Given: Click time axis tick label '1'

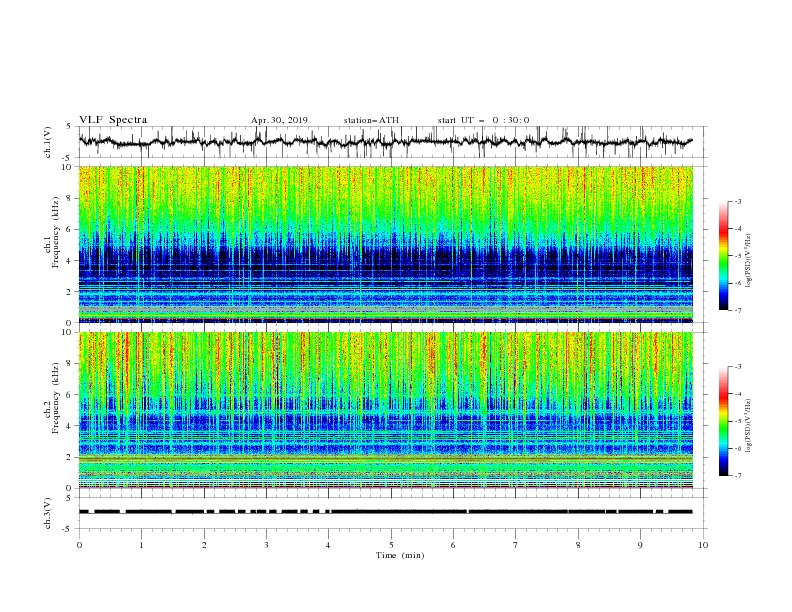Looking at the screenshot, I should click(141, 545).
